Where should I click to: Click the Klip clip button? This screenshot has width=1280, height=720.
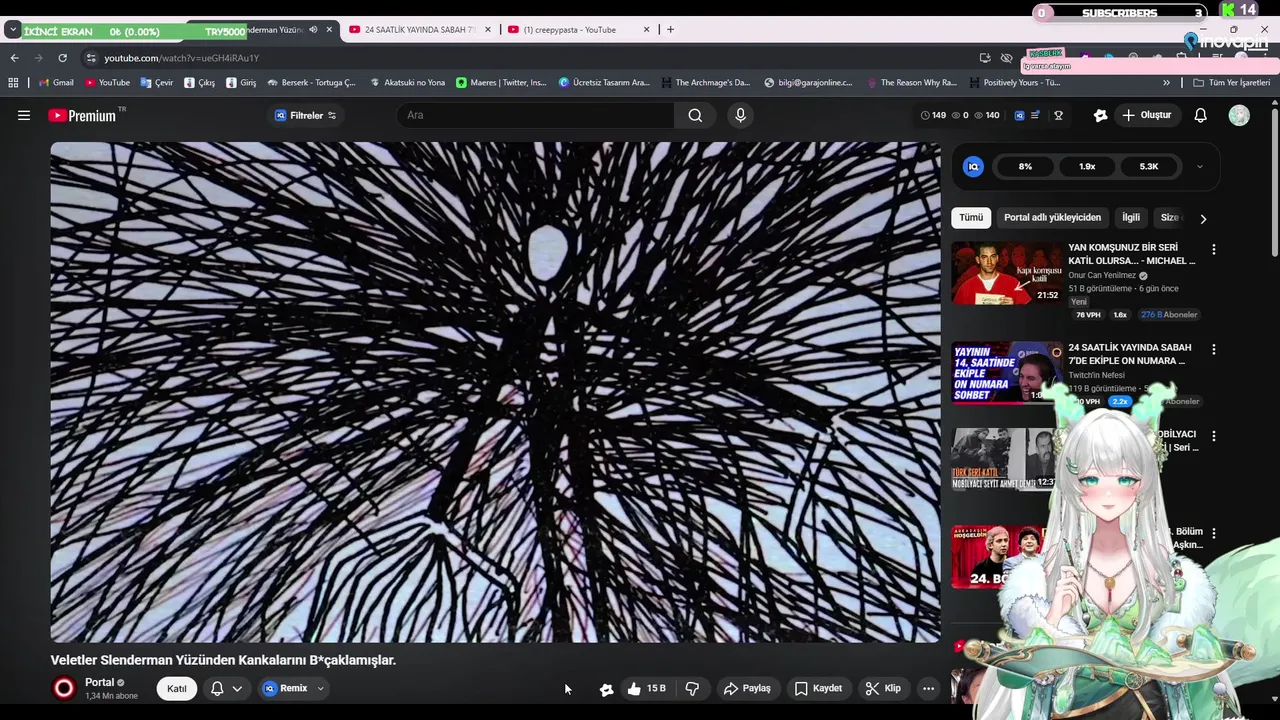coord(883,688)
